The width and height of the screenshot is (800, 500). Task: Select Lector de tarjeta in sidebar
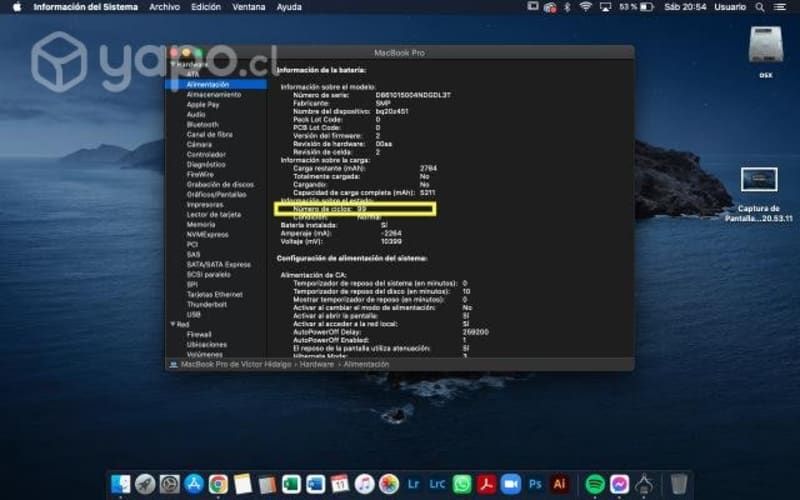pyautogui.click(x=213, y=214)
